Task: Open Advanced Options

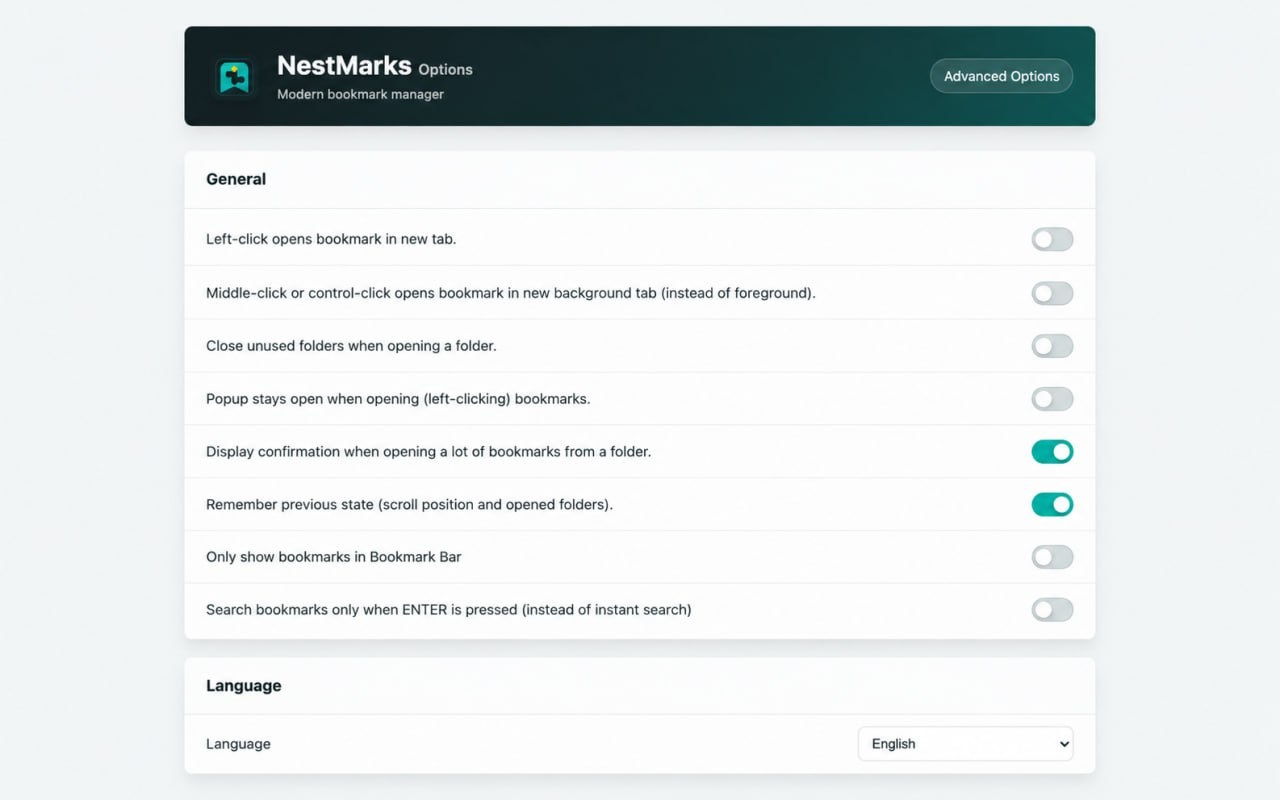Action: (1001, 76)
